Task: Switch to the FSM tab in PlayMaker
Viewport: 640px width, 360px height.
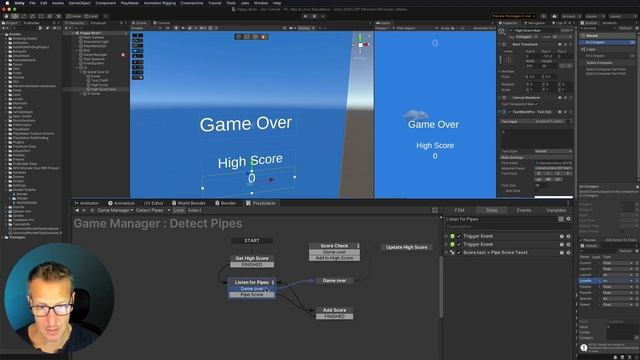Action: tap(459, 210)
